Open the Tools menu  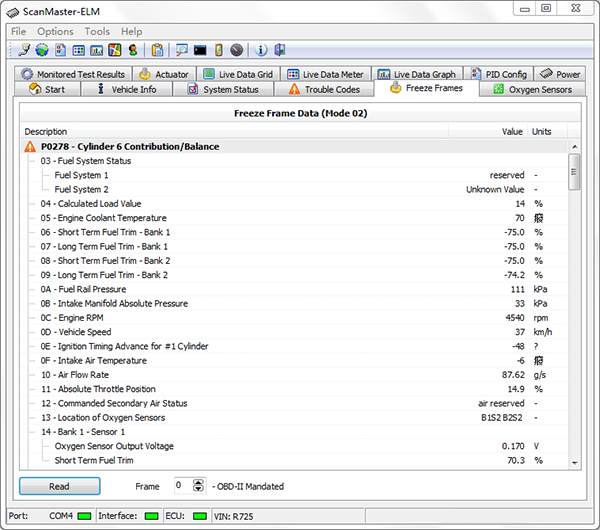point(97,31)
